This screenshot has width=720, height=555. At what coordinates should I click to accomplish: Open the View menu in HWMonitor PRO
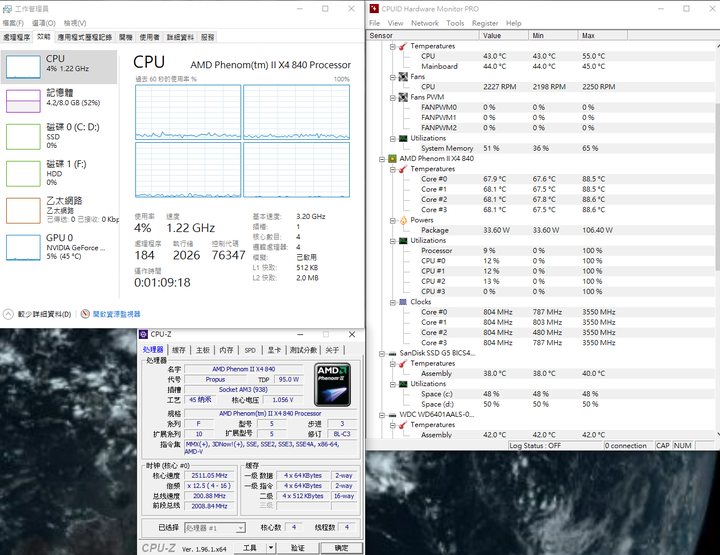[x=395, y=23]
